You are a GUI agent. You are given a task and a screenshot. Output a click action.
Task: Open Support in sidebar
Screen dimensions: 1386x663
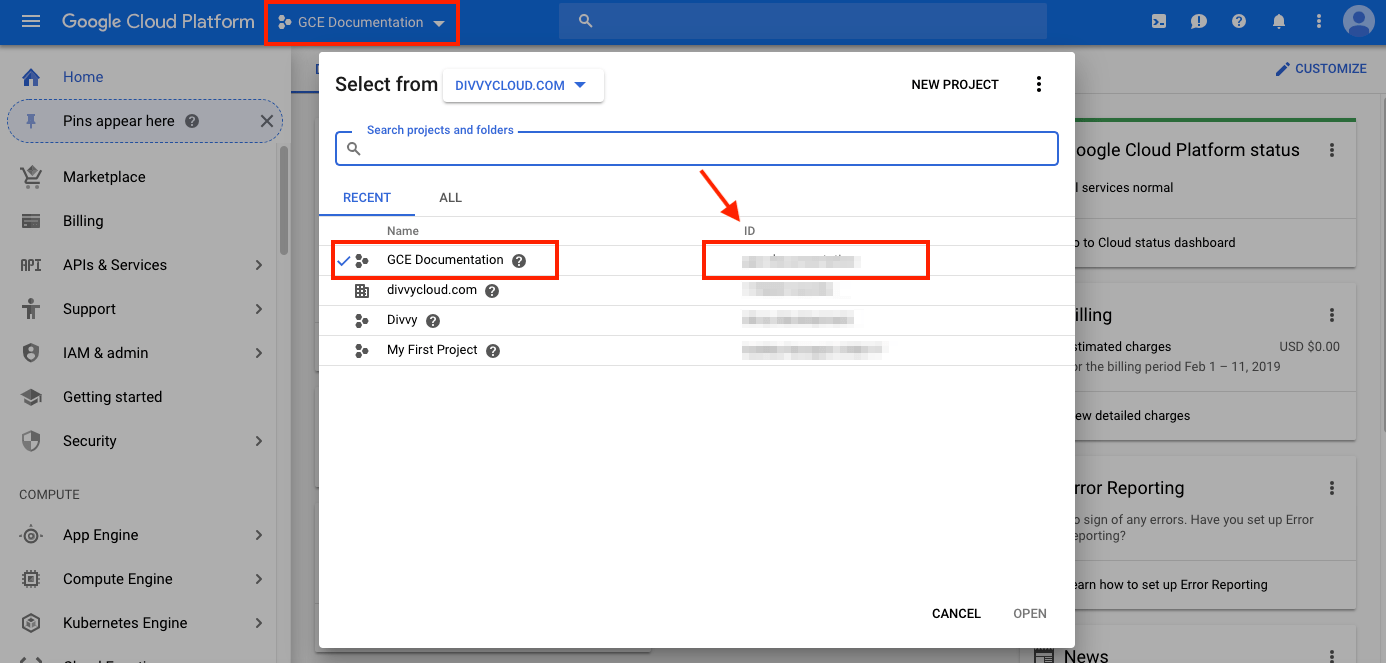pyautogui.click(x=89, y=309)
